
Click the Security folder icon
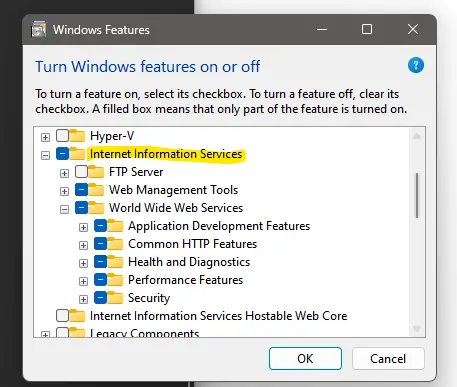pyautogui.click(x=115, y=298)
